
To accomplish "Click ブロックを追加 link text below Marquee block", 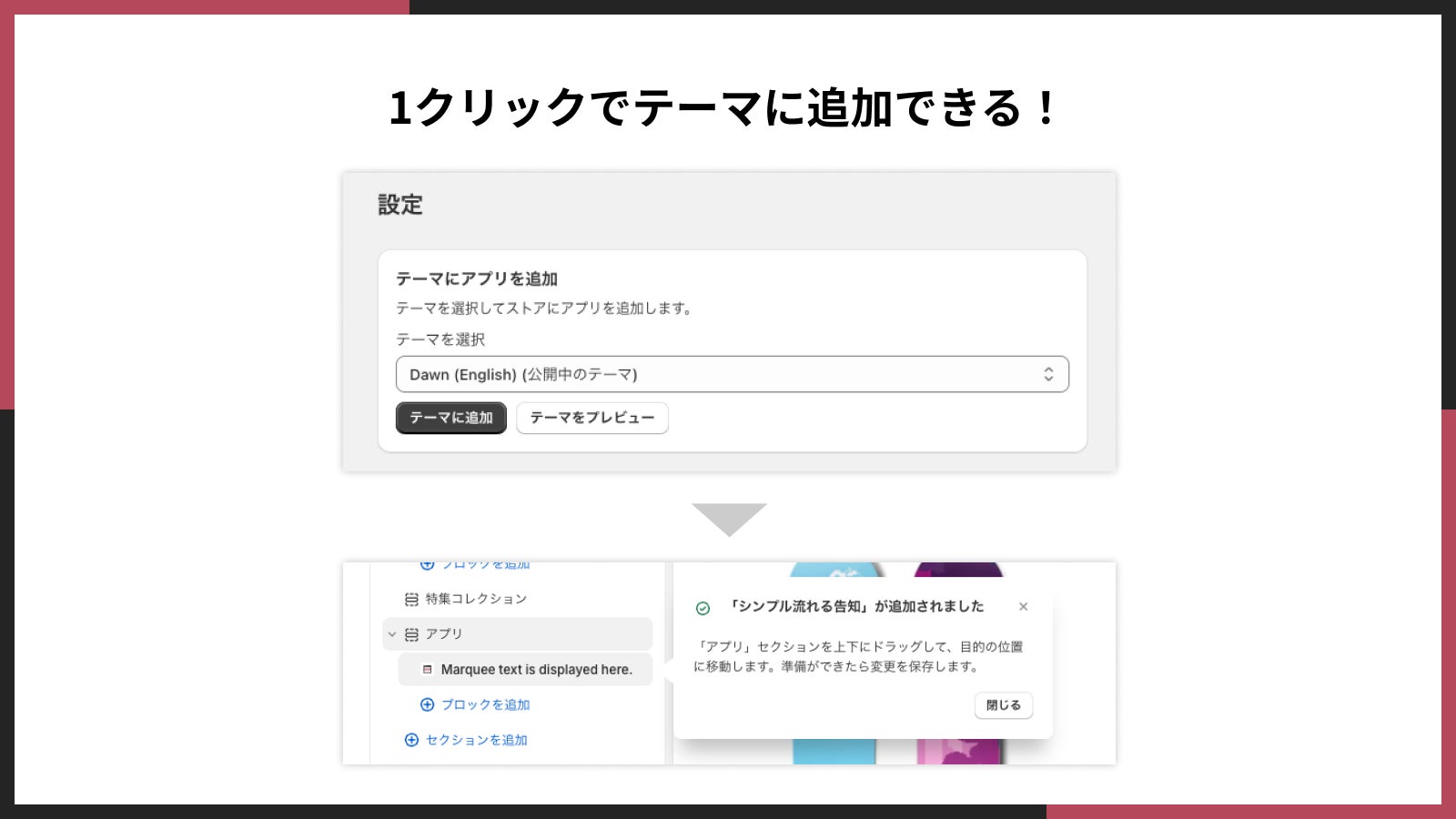I will pos(485,704).
